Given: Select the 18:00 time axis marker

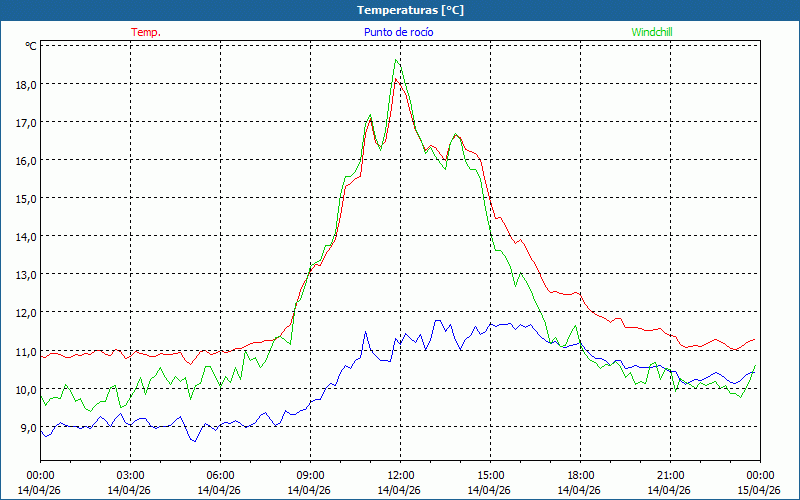Looking at the screenshot, I should 580,475.
